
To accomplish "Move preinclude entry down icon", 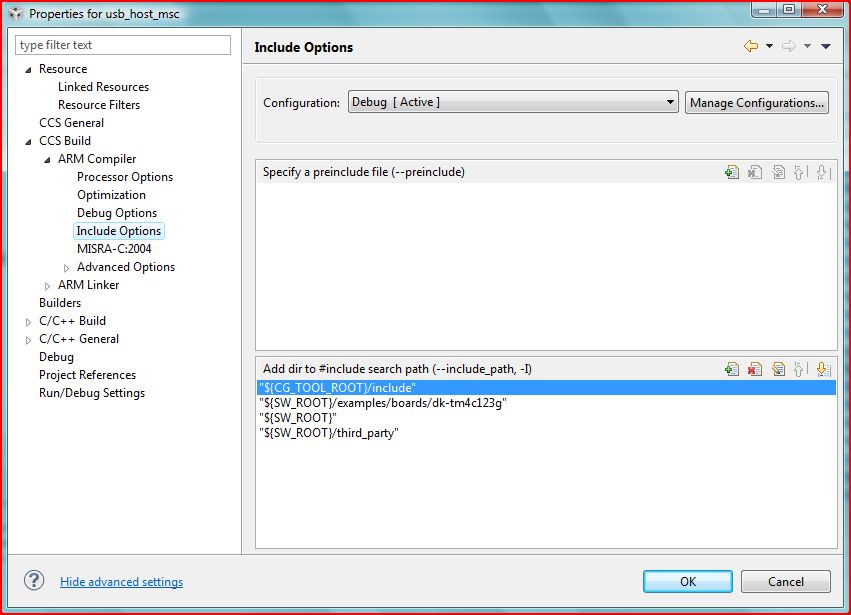I will coord(823,172).
